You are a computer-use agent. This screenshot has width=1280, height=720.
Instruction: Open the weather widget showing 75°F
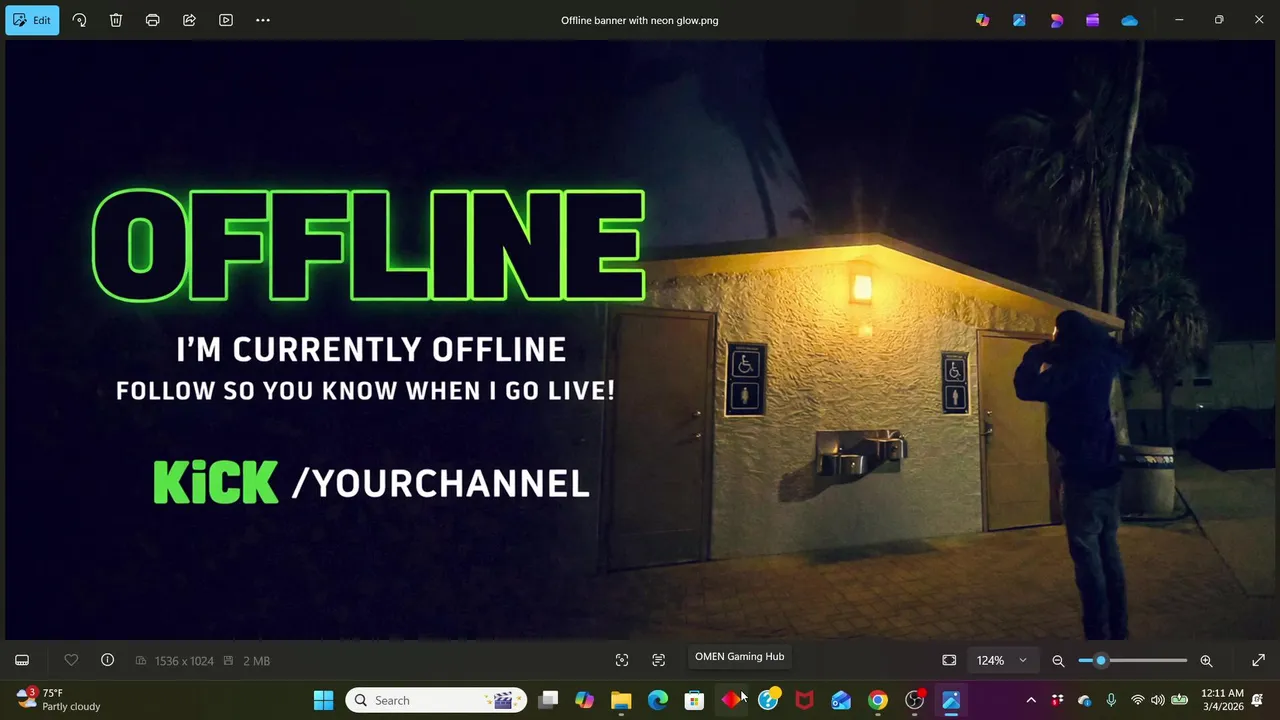pyautogui.click(x=59, y=700)
